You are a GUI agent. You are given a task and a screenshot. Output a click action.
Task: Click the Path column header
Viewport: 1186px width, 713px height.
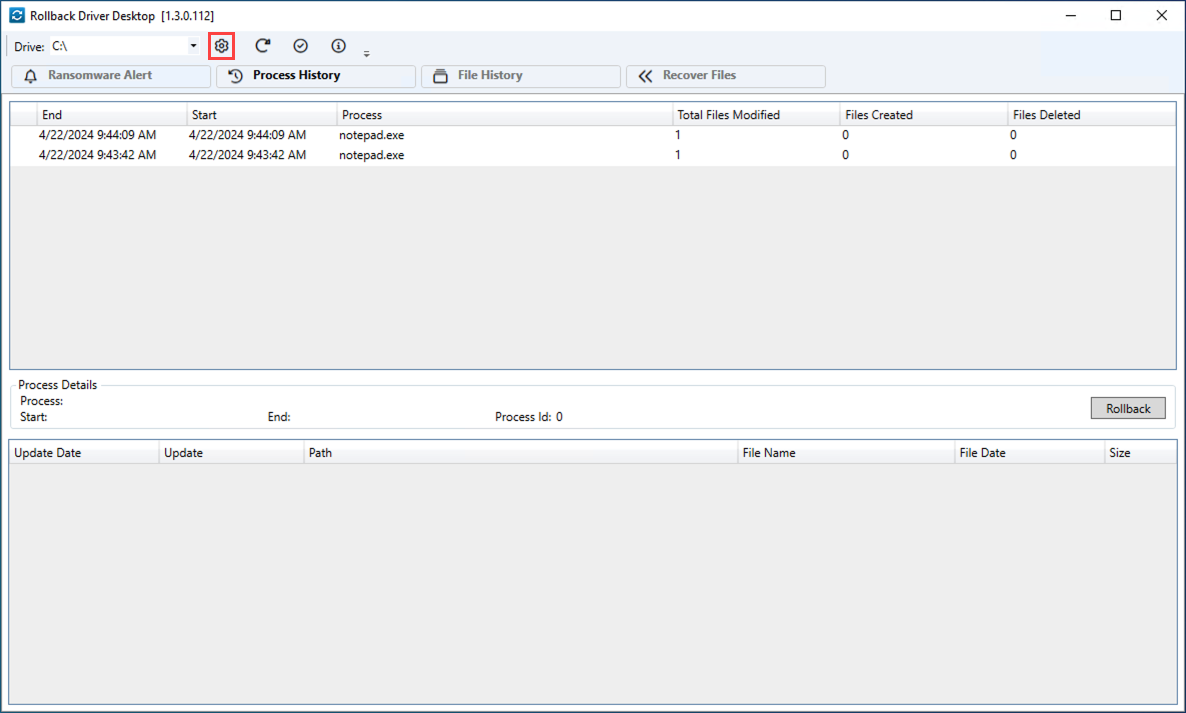coord(520,453)
